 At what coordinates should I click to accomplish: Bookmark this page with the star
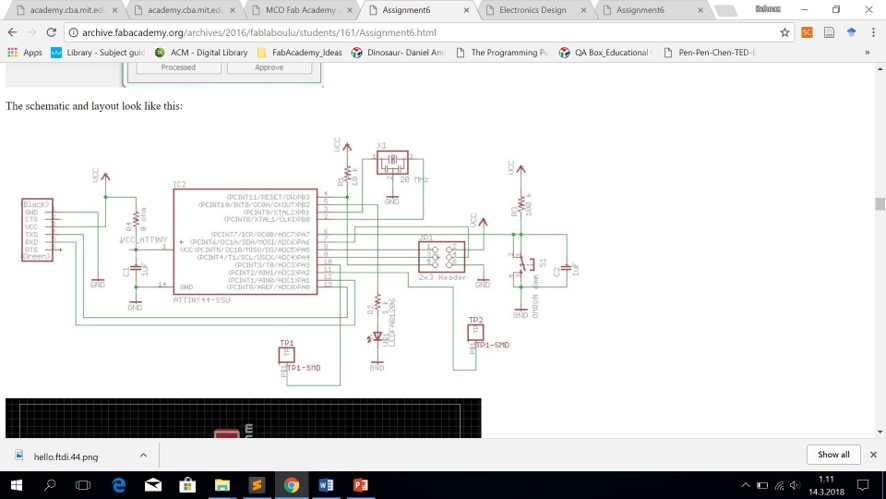point(784,33)
